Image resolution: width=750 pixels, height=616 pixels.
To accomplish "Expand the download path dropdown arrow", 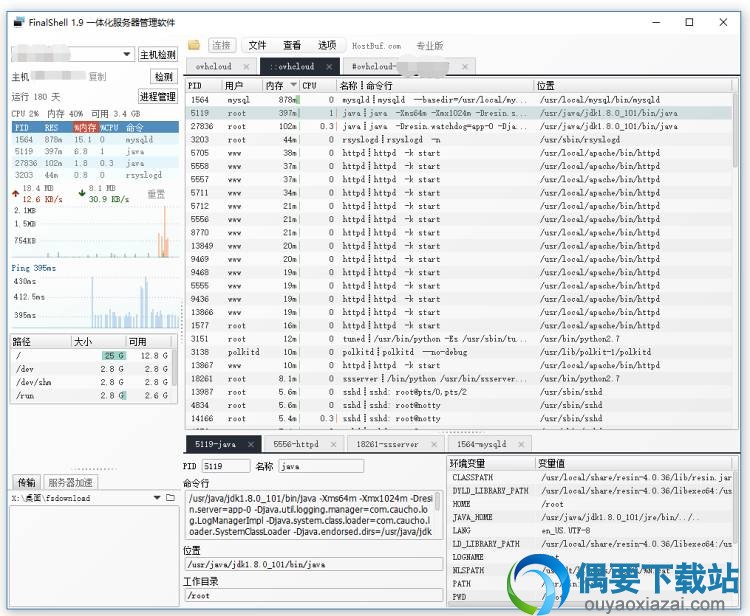I will point(157,498).
